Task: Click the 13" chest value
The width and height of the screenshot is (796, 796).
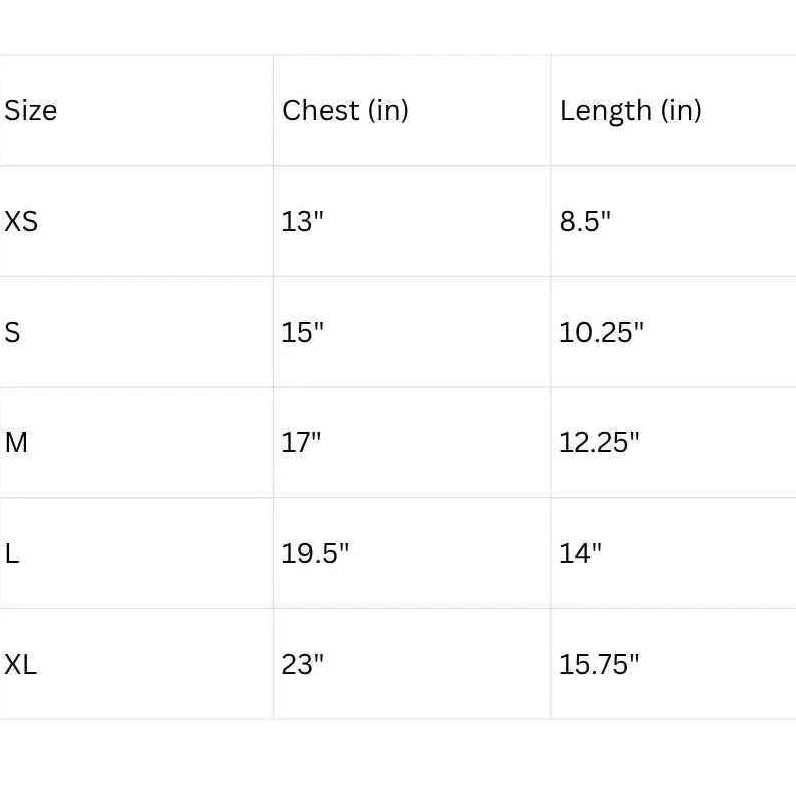Action: (303, 222)
